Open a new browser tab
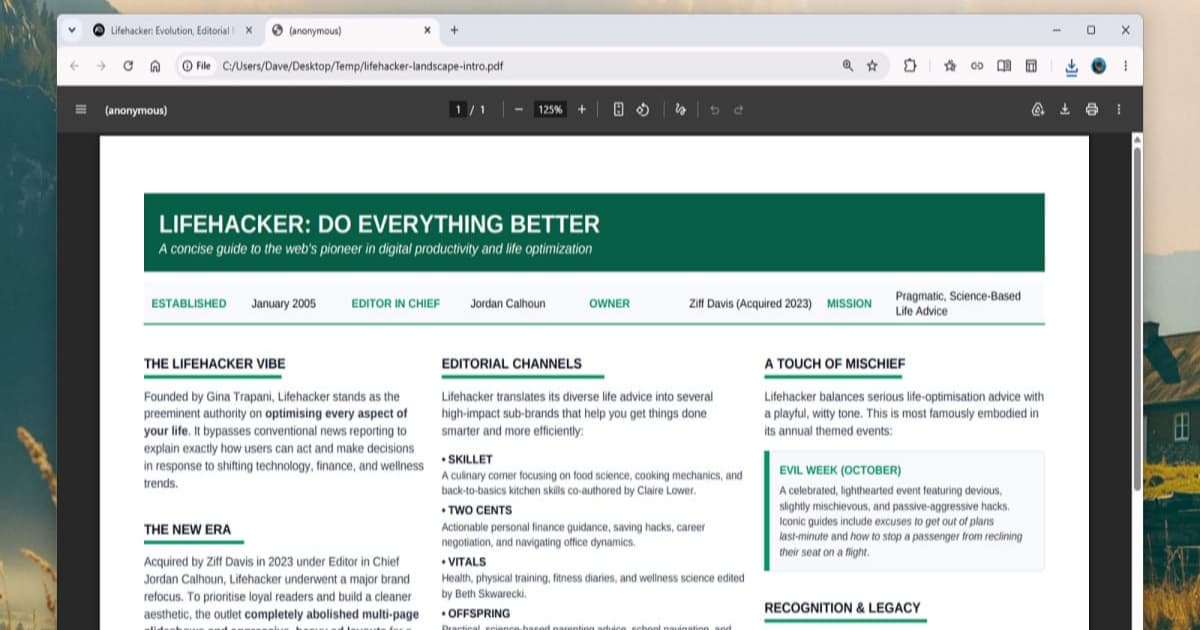Screen dimensions: 1200x630 [454, 30]
